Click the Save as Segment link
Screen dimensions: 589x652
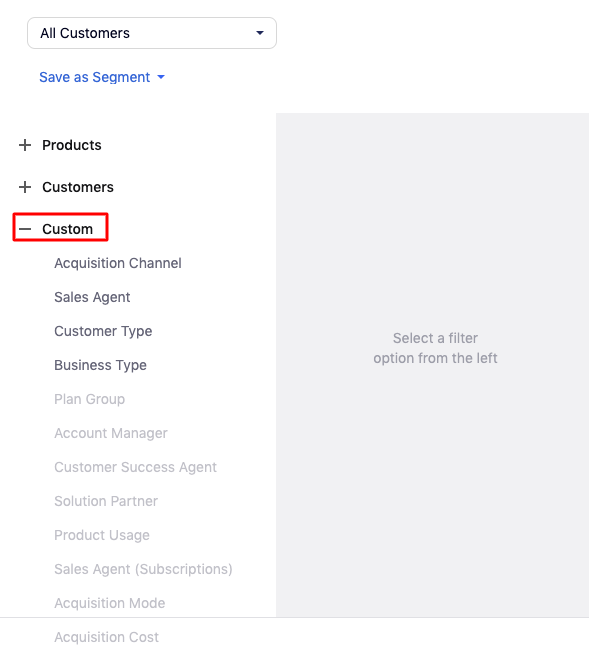pyautogui.click(x=94, y=77)
